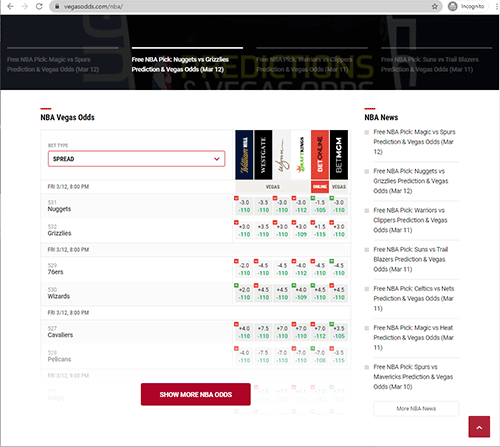Open Spurs vs Mavericks prediction news link
The width and height of the screenshot is (500, 447).
[413, 377]
